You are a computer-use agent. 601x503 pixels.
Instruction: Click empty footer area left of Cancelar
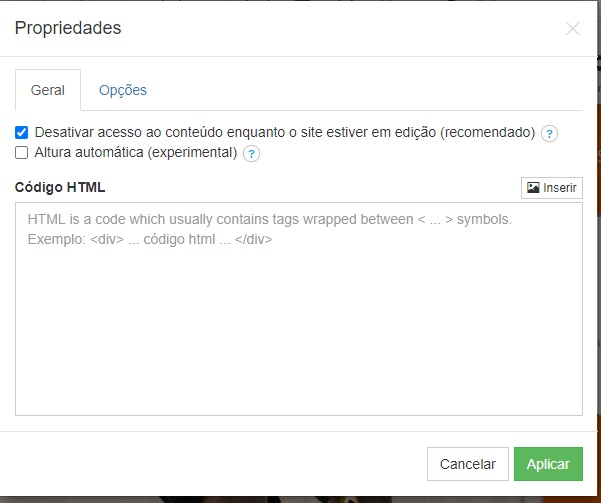[x=213, y=464]
